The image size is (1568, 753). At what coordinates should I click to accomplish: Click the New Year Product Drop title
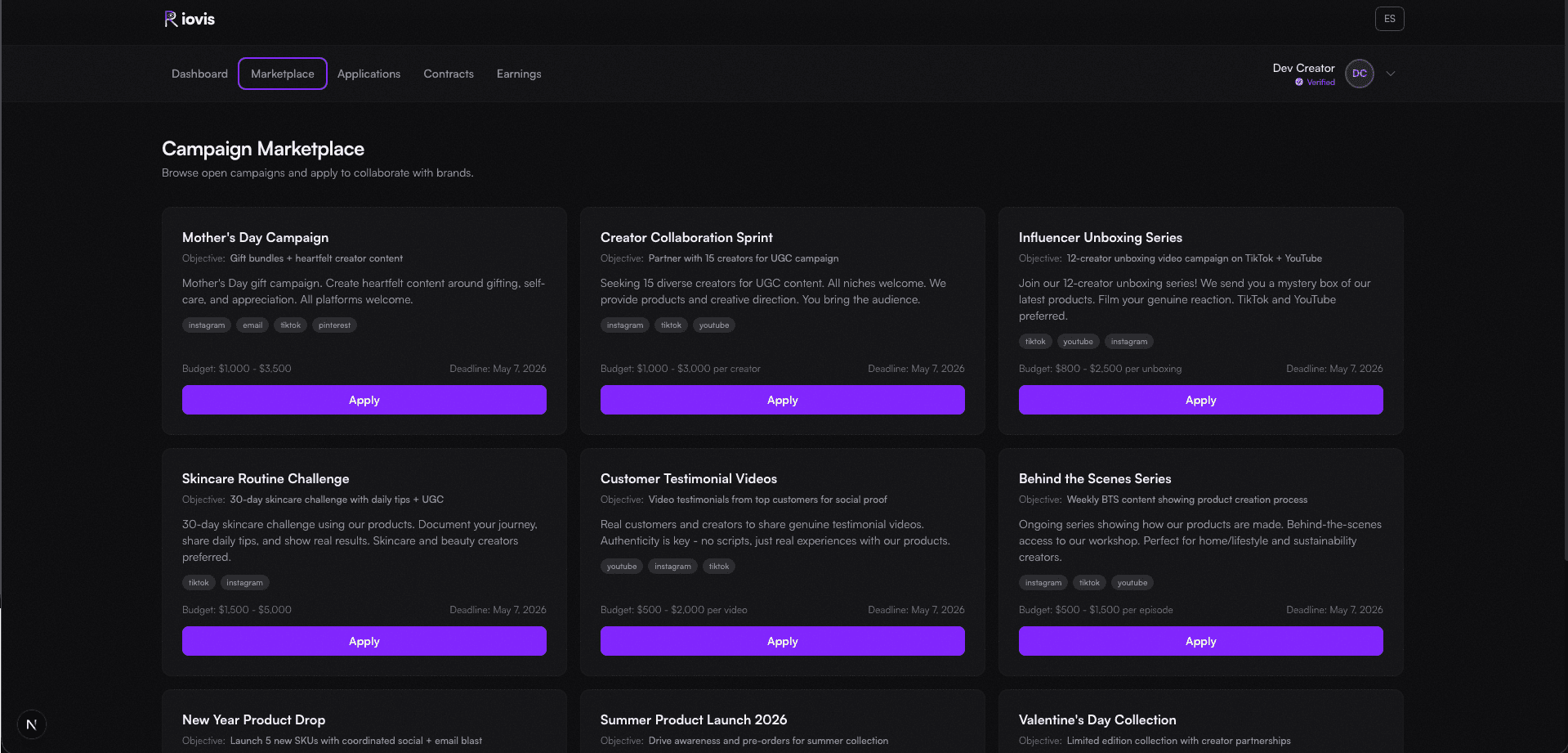click(x=253, y=719)
